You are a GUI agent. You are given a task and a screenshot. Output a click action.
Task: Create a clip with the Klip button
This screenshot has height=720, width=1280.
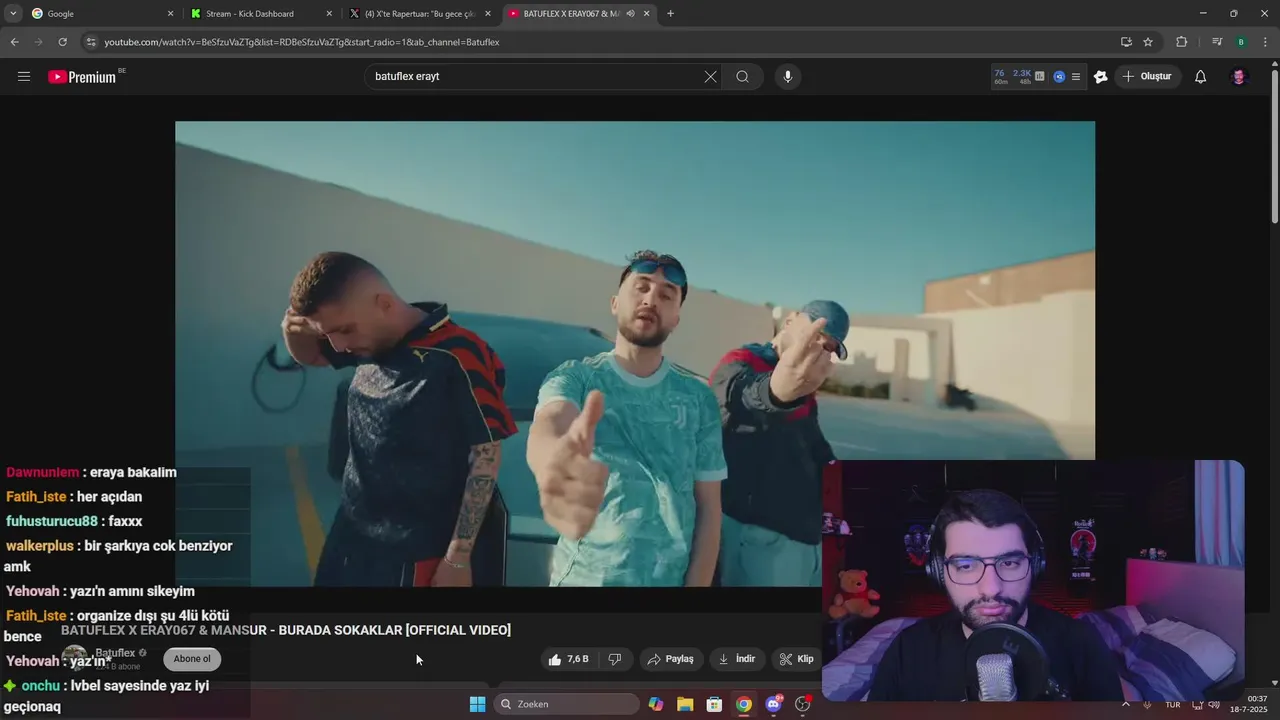797,659
